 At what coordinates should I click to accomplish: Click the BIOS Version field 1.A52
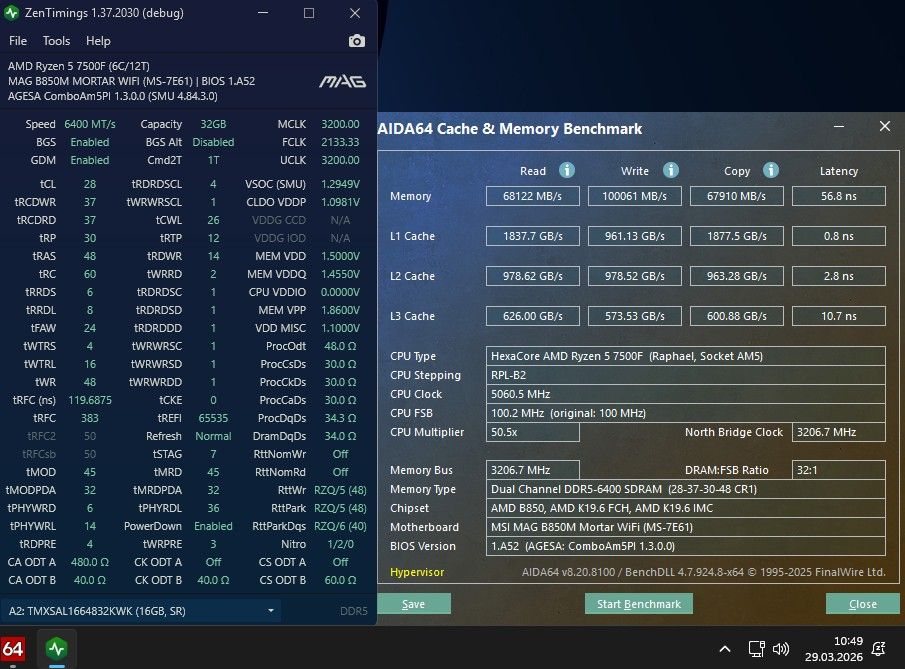point(686,546)
